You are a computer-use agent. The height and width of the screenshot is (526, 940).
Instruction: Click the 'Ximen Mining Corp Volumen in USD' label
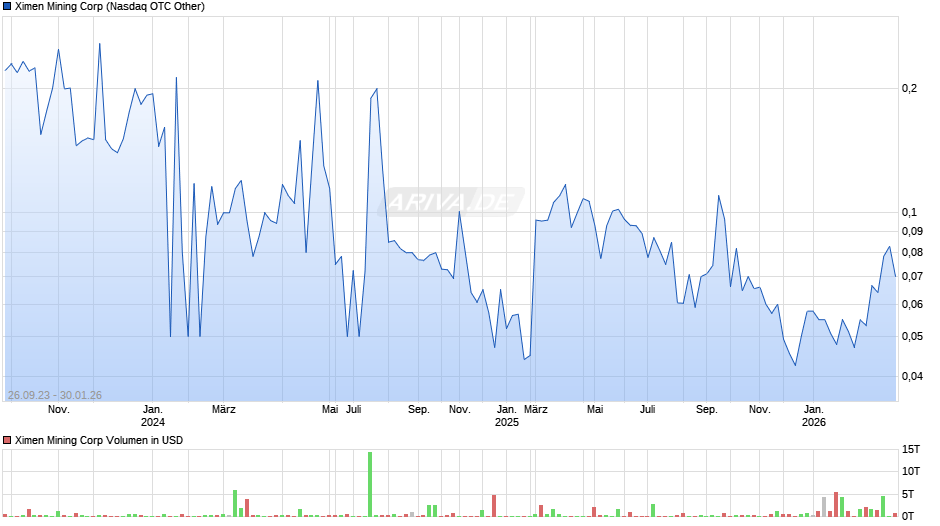pos(99,440)
